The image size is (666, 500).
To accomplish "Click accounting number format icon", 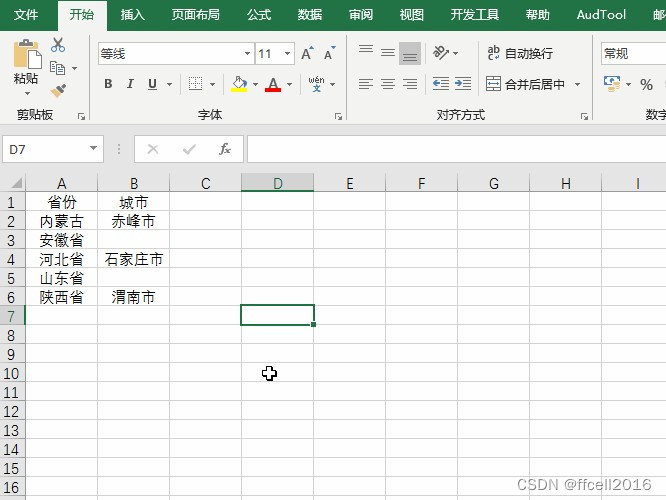I will click(612, 84).
